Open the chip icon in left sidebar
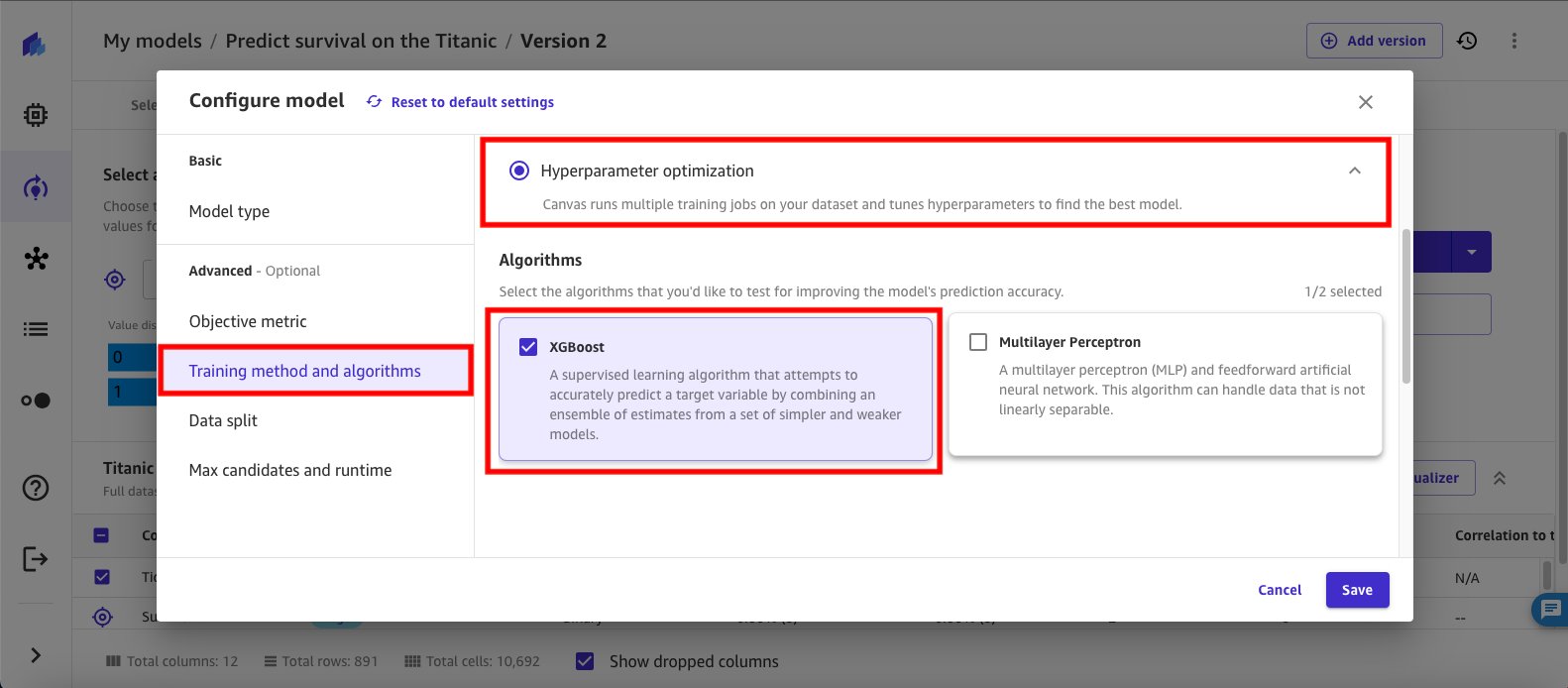 36,115
